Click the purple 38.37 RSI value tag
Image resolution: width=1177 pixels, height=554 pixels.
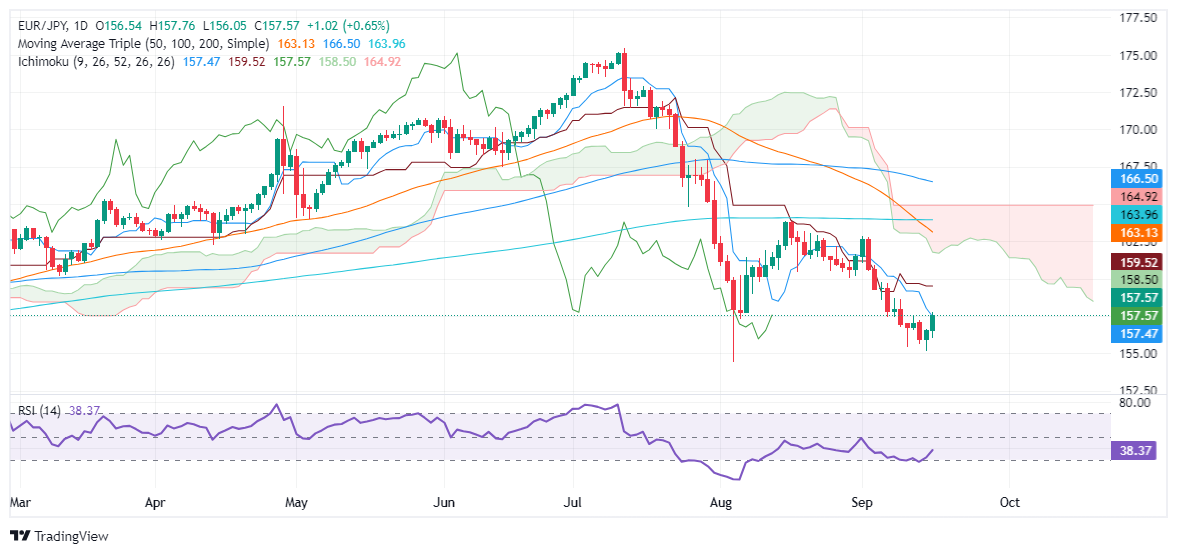click(1136, 451)
